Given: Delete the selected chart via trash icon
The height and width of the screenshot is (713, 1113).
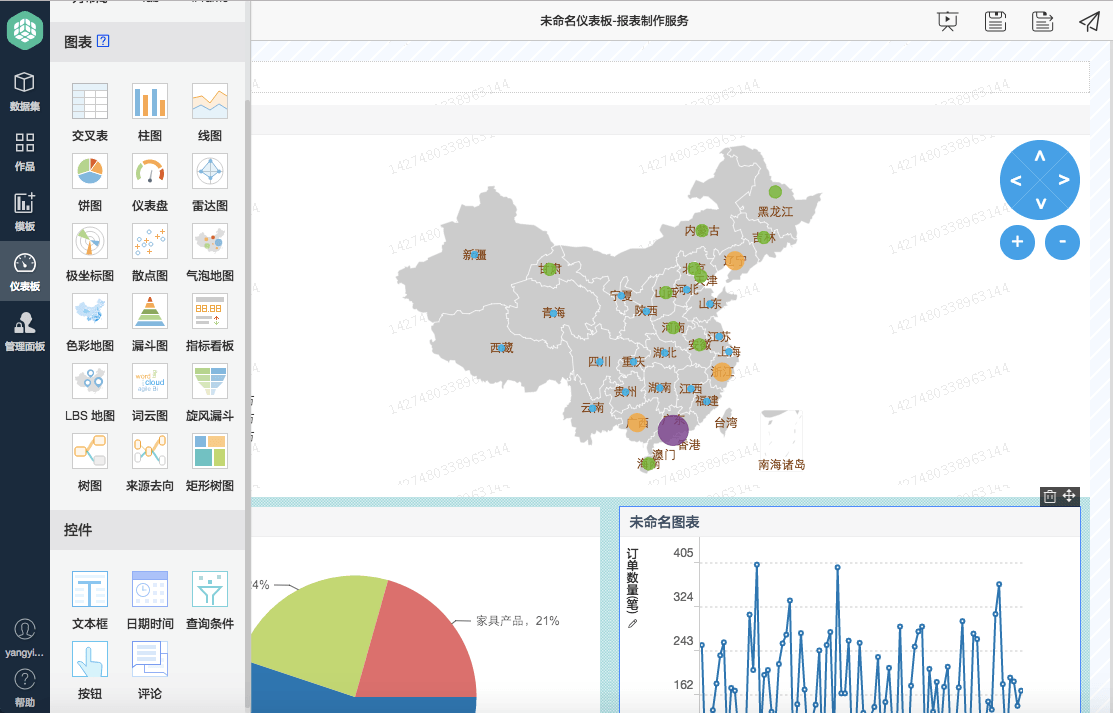Looking at the screenshot, I should click(1050, 496).
